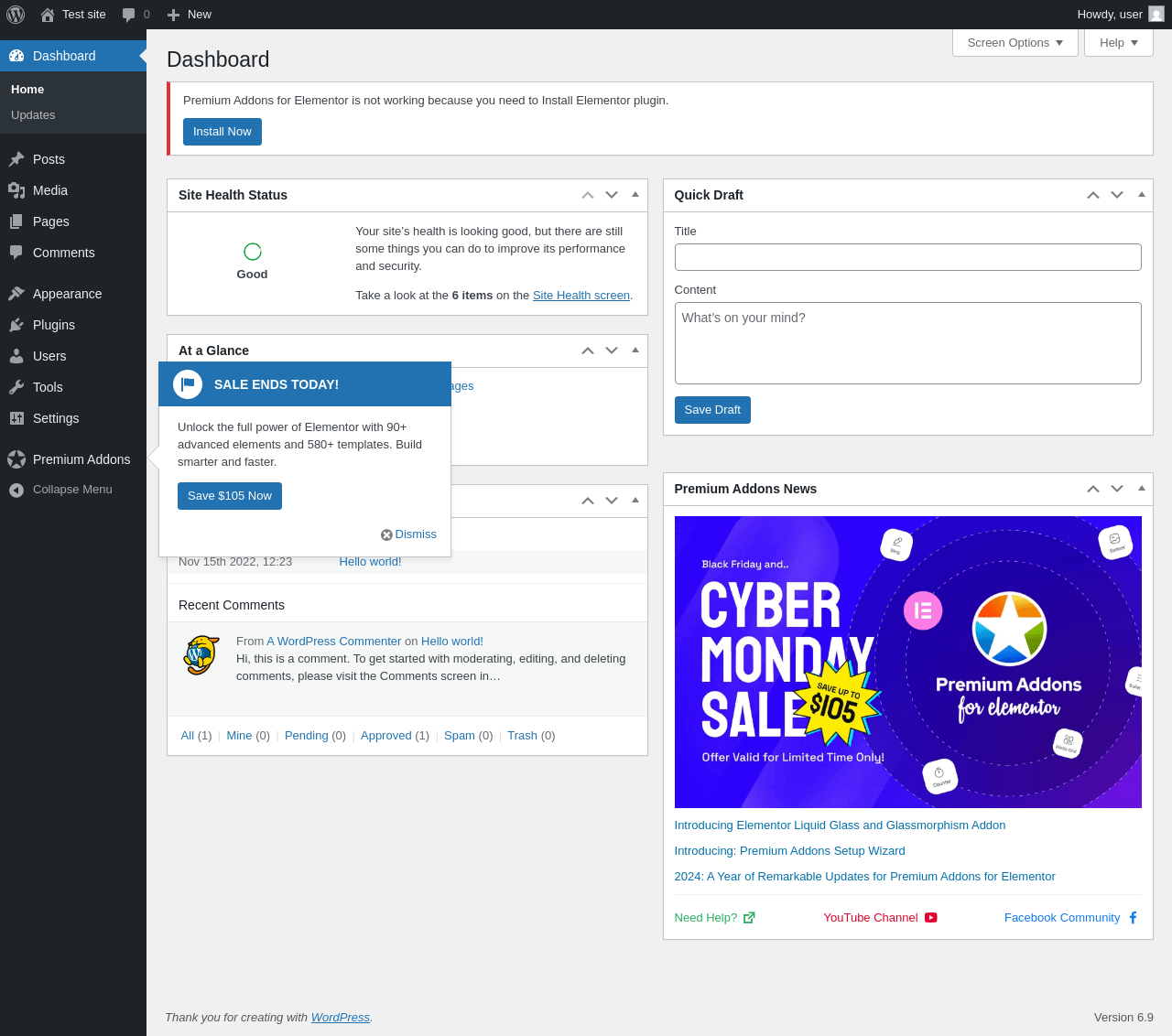Click the Dashboard gauge icon
1172x1036 pixels.
click(16, 56)
